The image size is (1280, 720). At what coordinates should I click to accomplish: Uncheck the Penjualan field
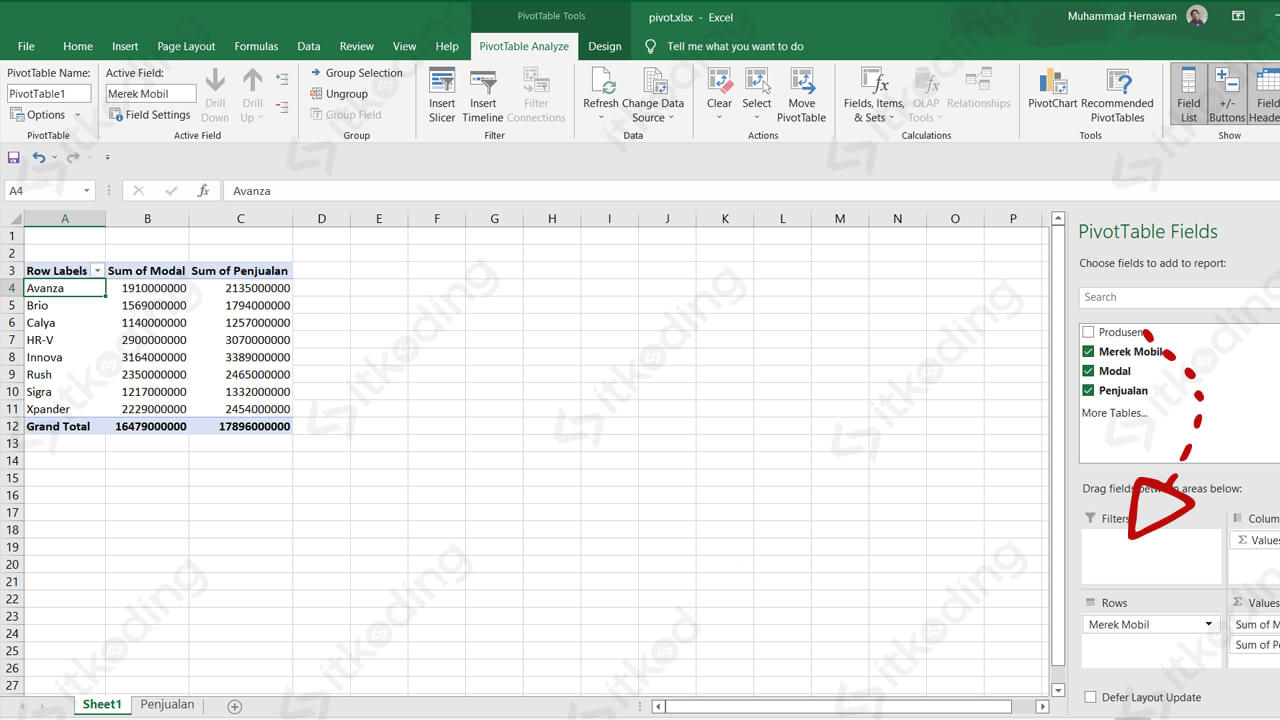pyautogui.click(x=1086, y=390)
